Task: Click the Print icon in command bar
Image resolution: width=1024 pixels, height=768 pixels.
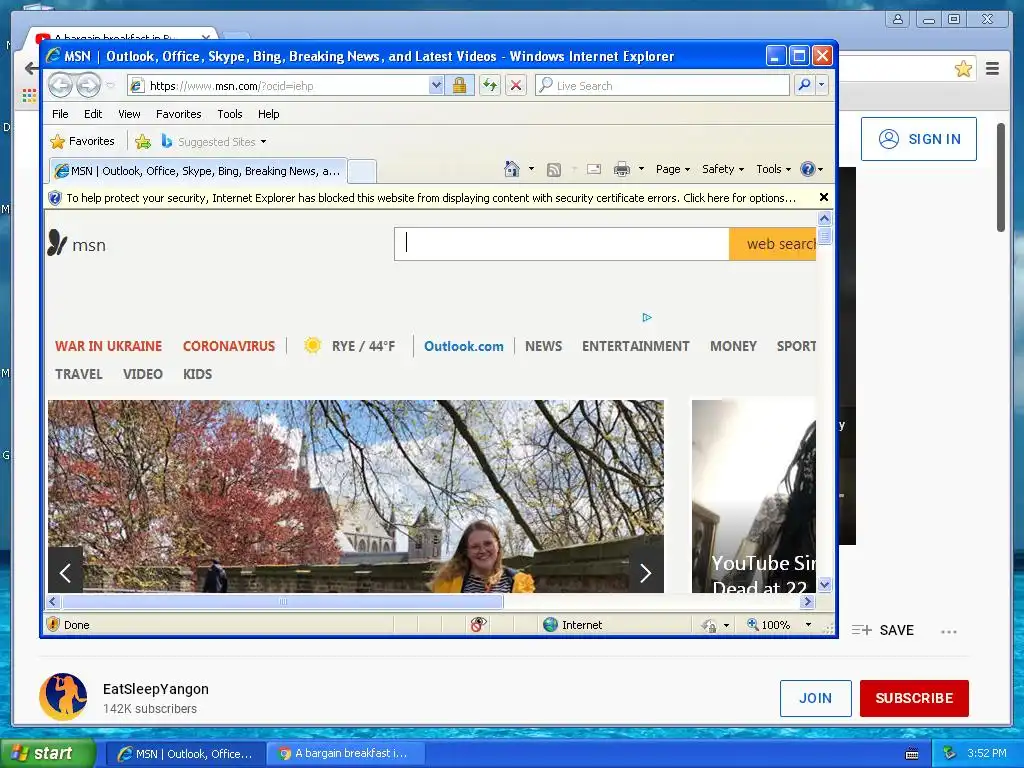Action: 622,169
